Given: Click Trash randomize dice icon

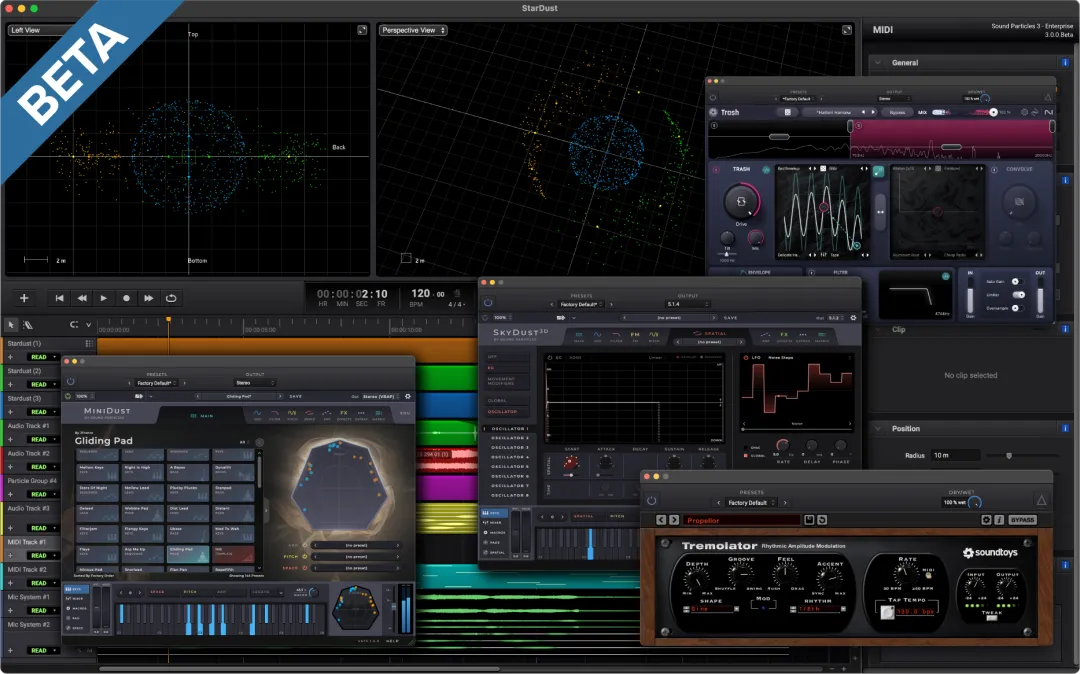Looking at the screenshot, I should tap(788, 112).
